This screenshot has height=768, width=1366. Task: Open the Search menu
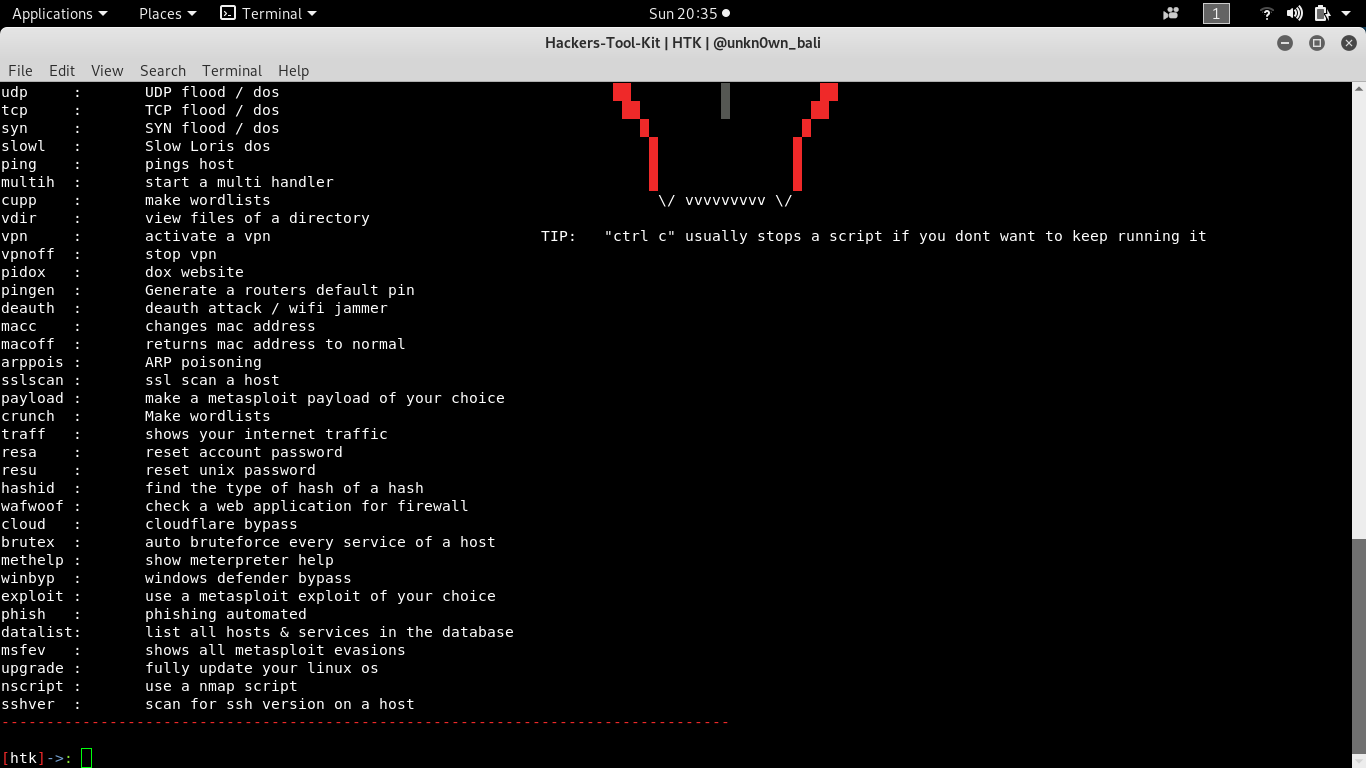point(163,70)
